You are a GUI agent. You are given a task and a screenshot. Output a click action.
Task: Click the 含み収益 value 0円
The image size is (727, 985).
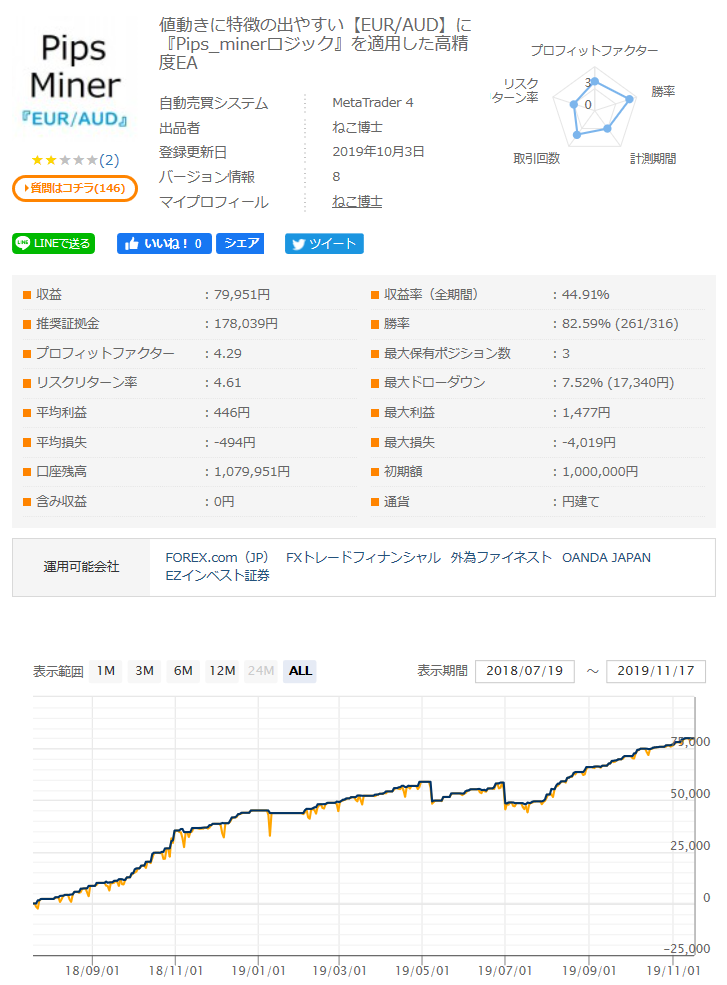224,502
